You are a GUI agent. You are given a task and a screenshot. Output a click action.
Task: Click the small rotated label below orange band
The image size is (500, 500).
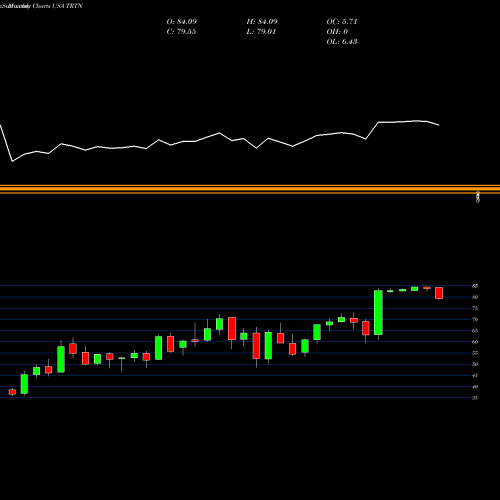(x=478, y=197)
